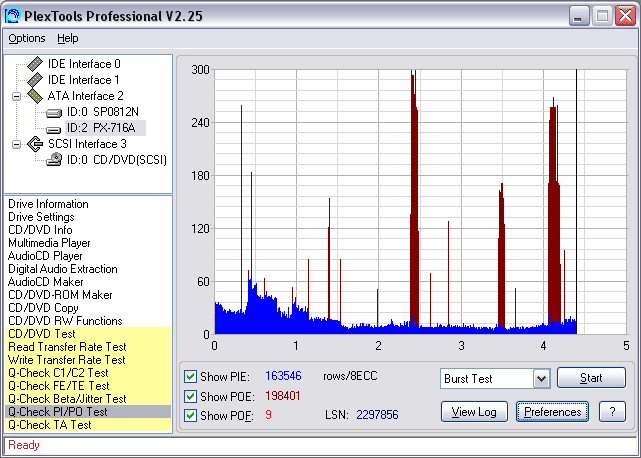Open CD/DVD RW Functions
The image size is (641, 458).
coord(65,321)
